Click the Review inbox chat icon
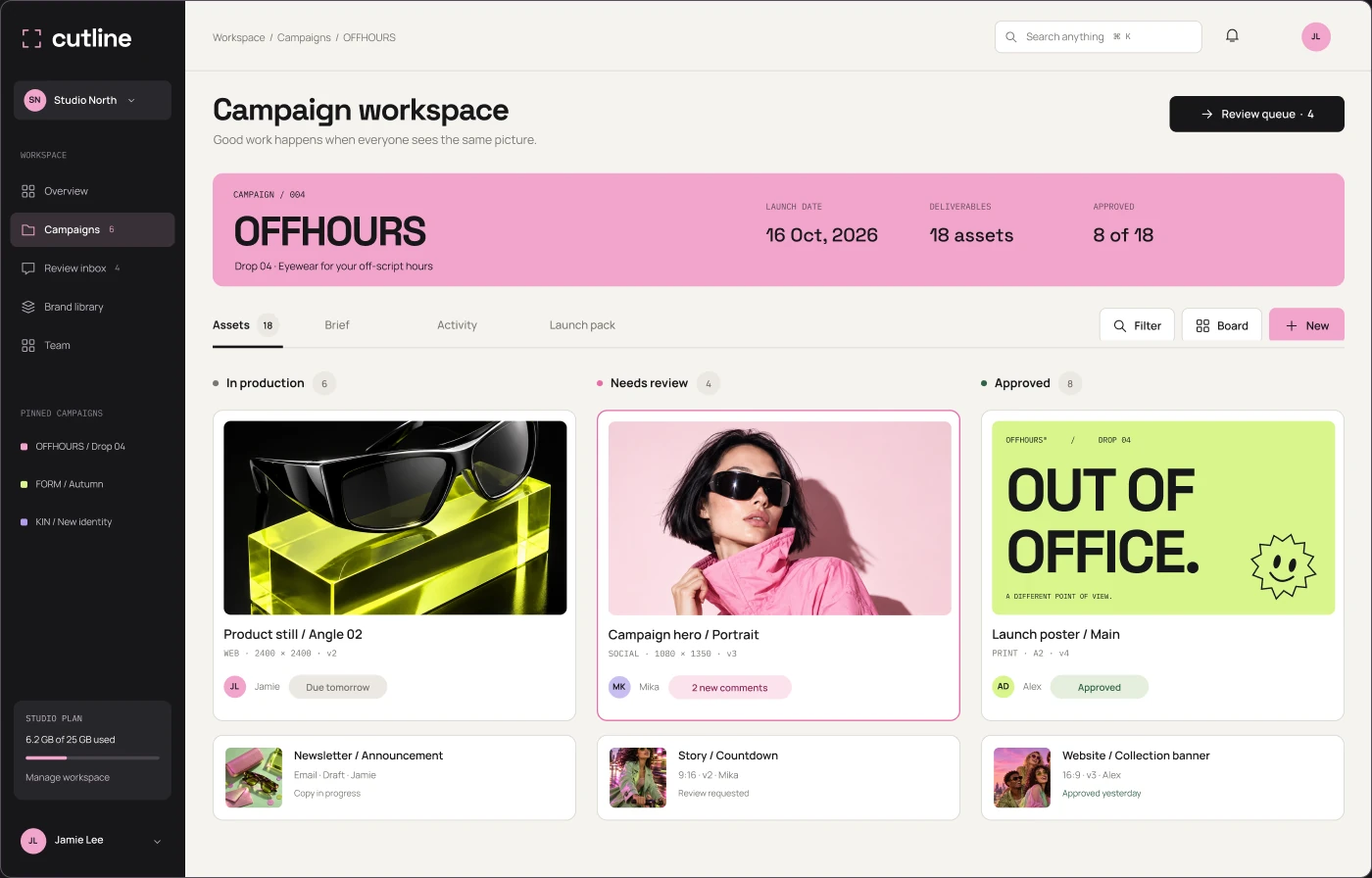Image resolution: width=1372 pixels, height=878 pixels. pyautogui.click(x=28, y=268)
